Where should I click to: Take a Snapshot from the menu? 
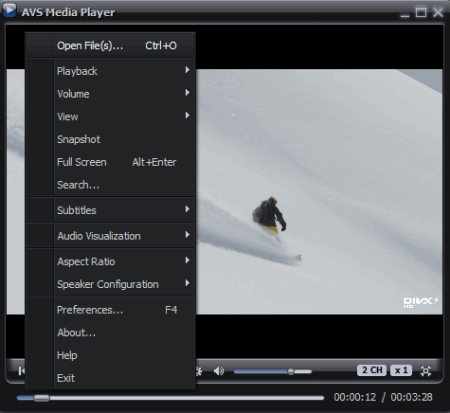click(110, 139)
